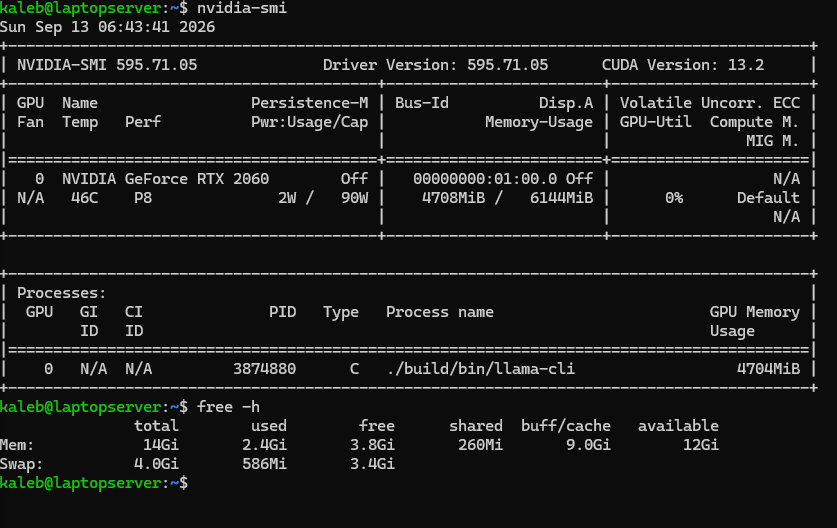Click the bus id 00000000:01:00.0
The height and width of the screenshot is (528, 837).
tap(485, 179)
